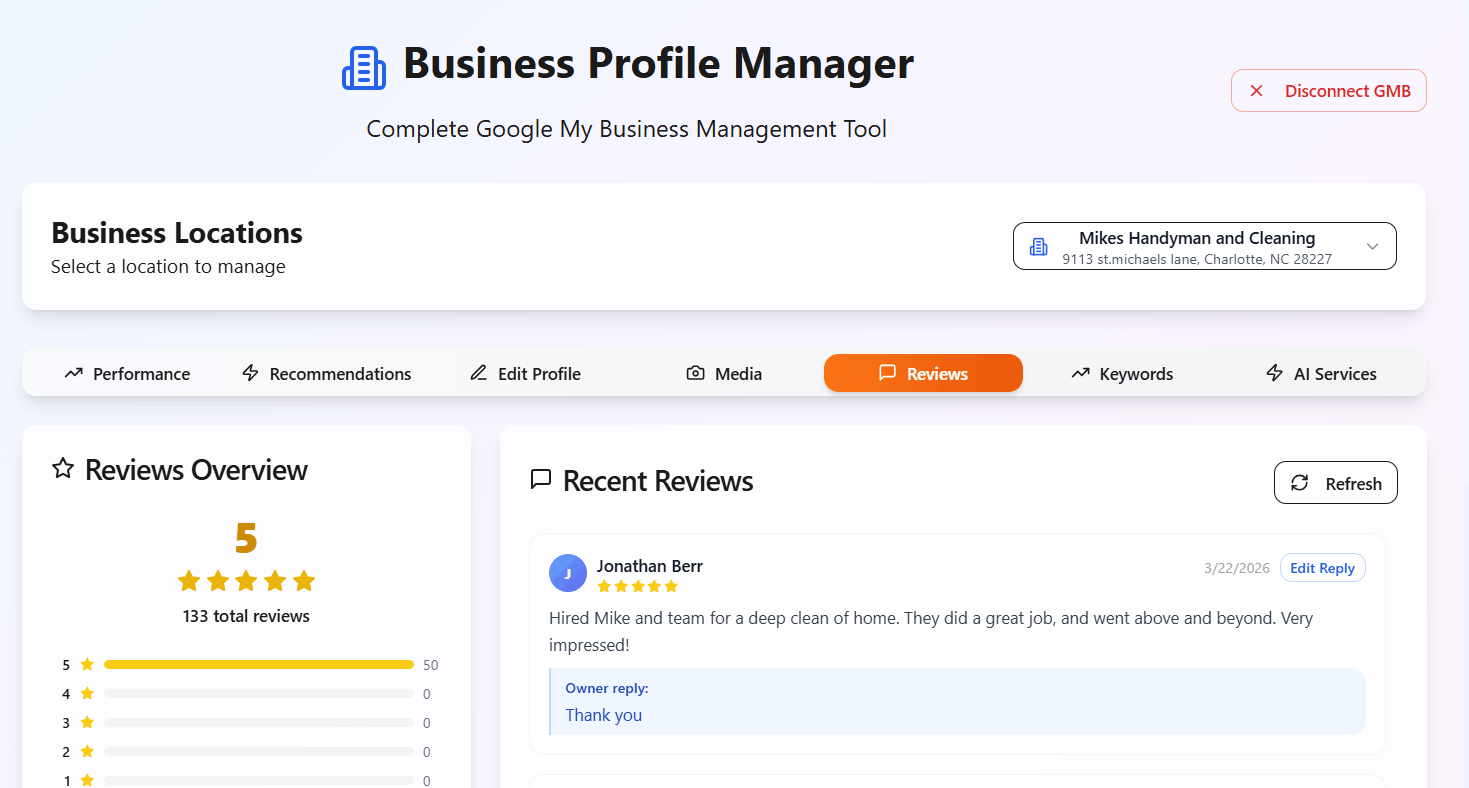Viewport: 1469px width, 788px height.
Task: Click the Keywords arrow icon
Action: pyautogui.click(x=1078, y=373)
